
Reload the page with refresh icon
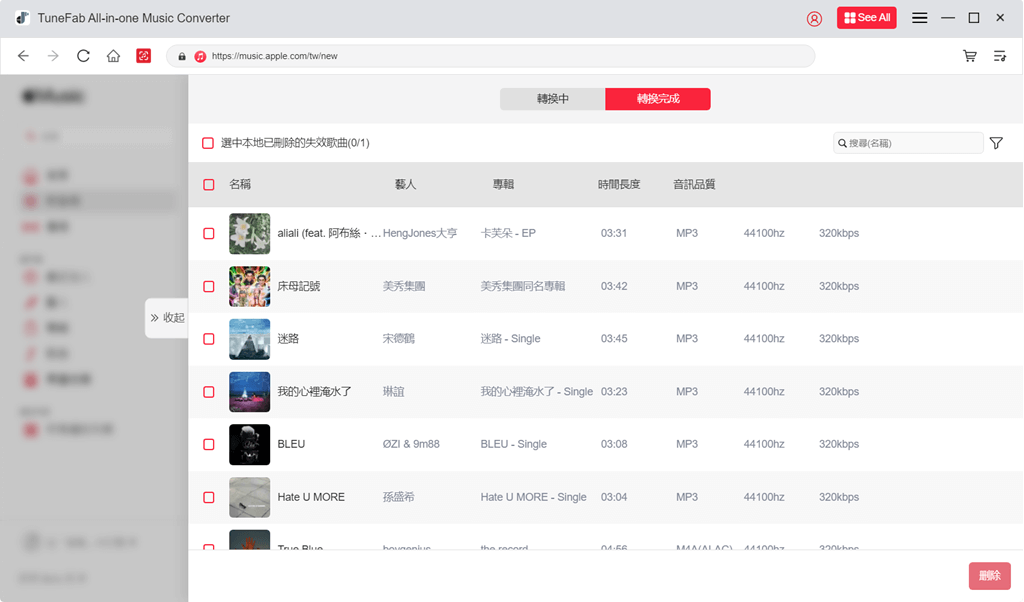tap(83, 56)
